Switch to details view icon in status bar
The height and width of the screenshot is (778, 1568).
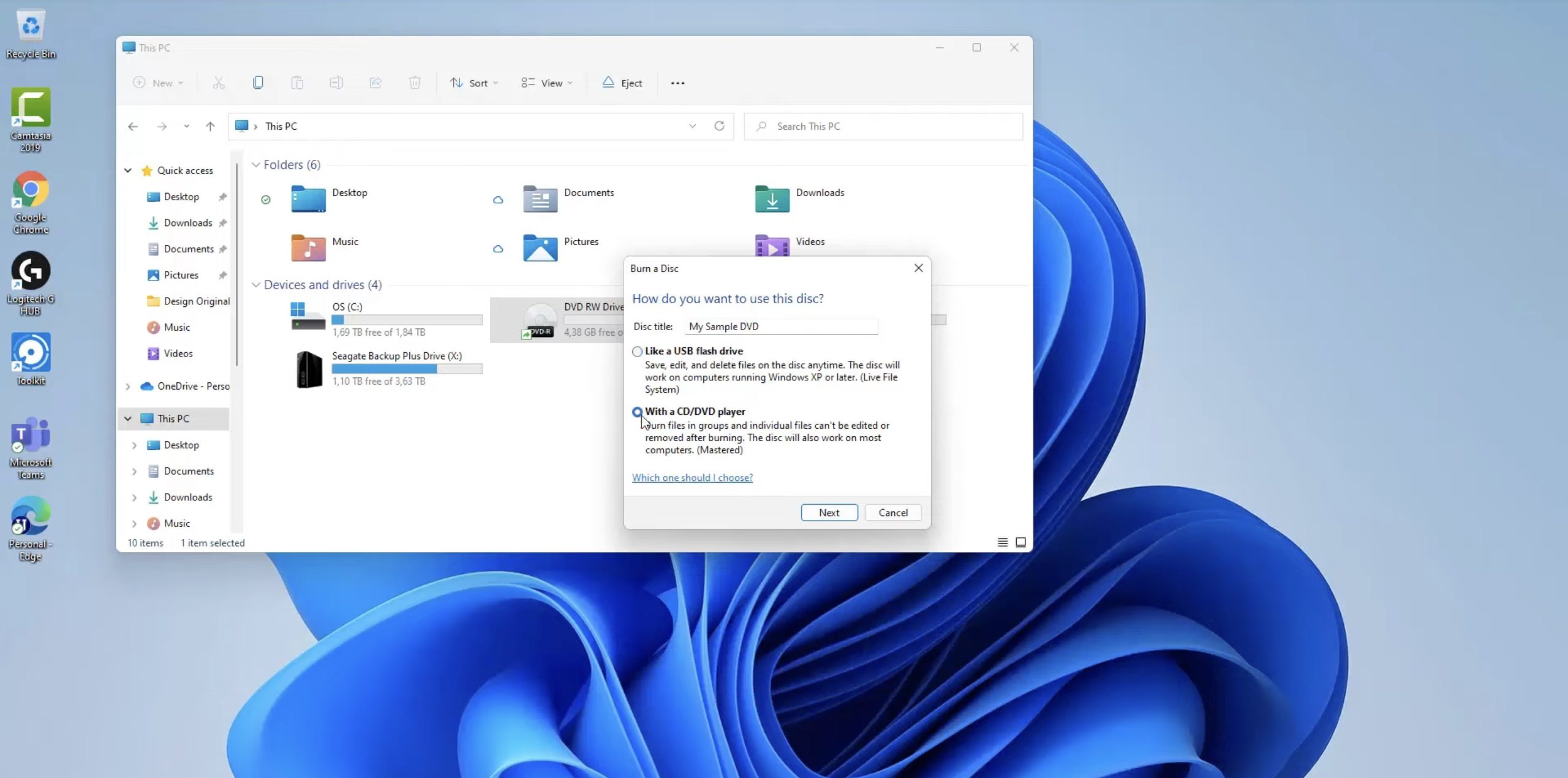tap(1003, 542)
